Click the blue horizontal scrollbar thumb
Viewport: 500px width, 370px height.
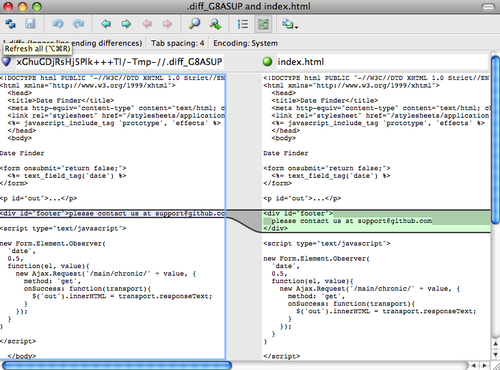tap(117, 366)
